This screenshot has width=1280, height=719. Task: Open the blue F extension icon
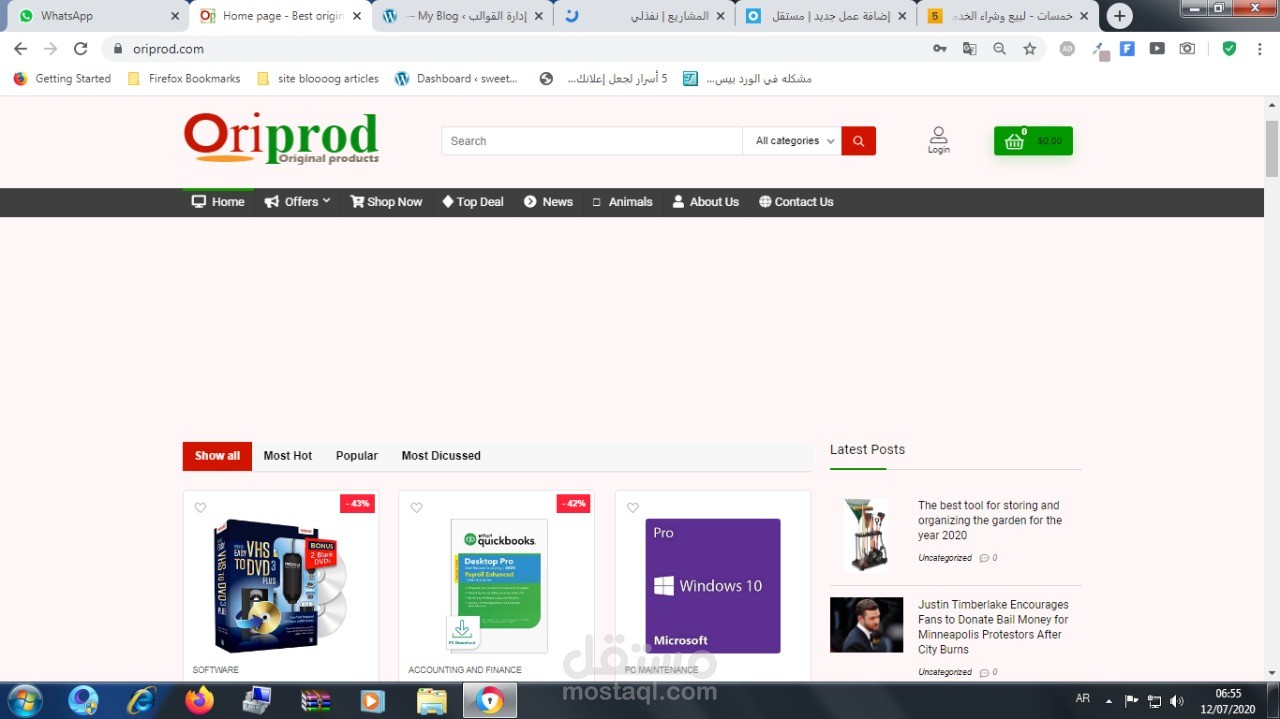click(1127, 48)
